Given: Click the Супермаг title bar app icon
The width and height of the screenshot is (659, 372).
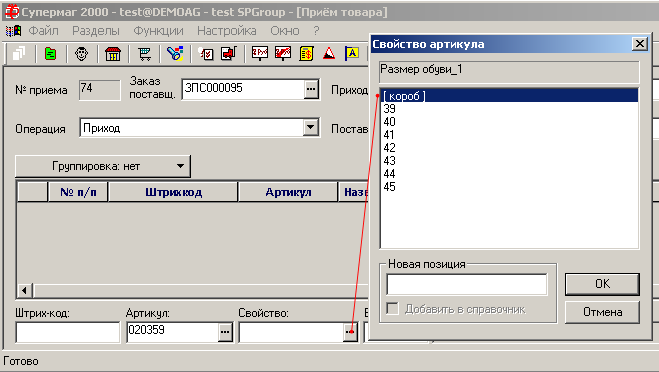Looking at the screenshot, I should pos(11,12).
